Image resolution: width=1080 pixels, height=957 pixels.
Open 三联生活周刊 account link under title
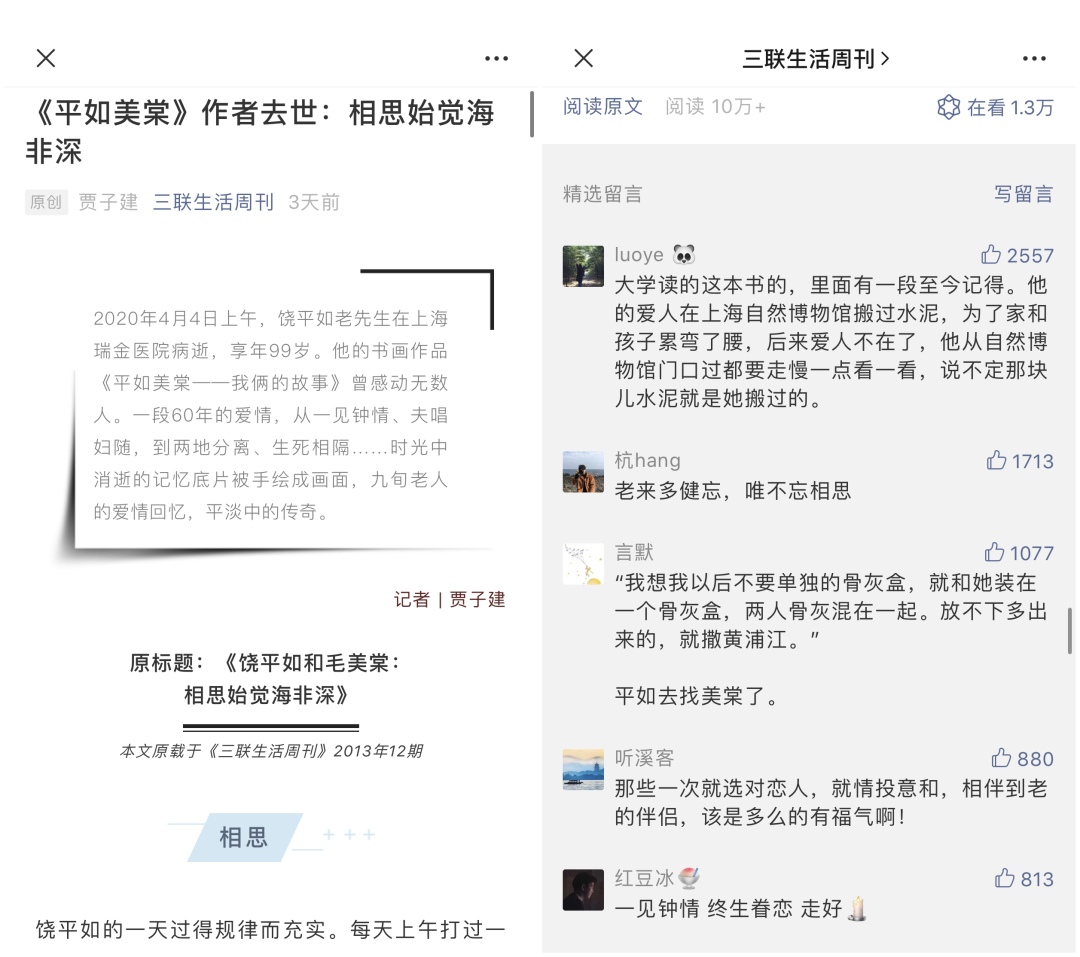[x=213, y=202]
